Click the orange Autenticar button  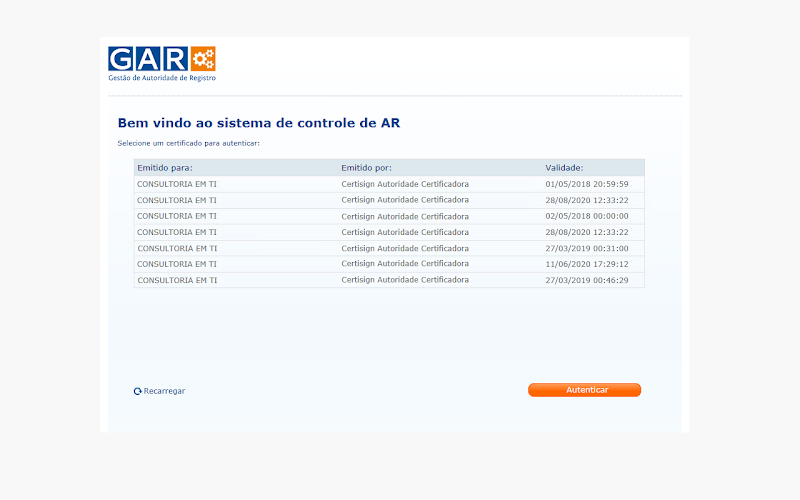click(584, 390)
